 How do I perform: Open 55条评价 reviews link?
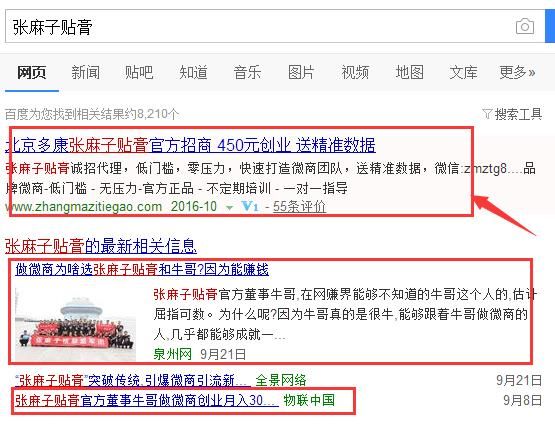point(299,207)
